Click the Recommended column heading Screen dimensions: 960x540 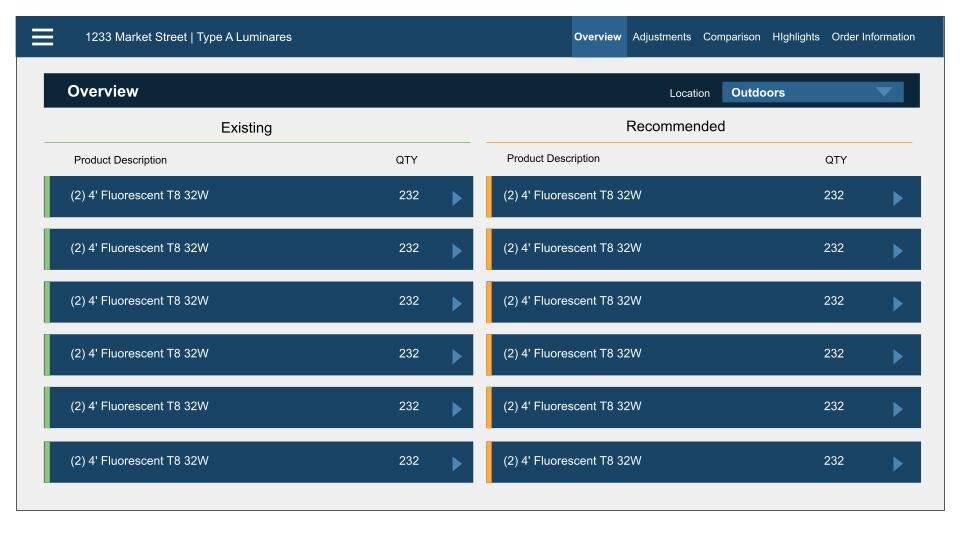tap(675, 126)
